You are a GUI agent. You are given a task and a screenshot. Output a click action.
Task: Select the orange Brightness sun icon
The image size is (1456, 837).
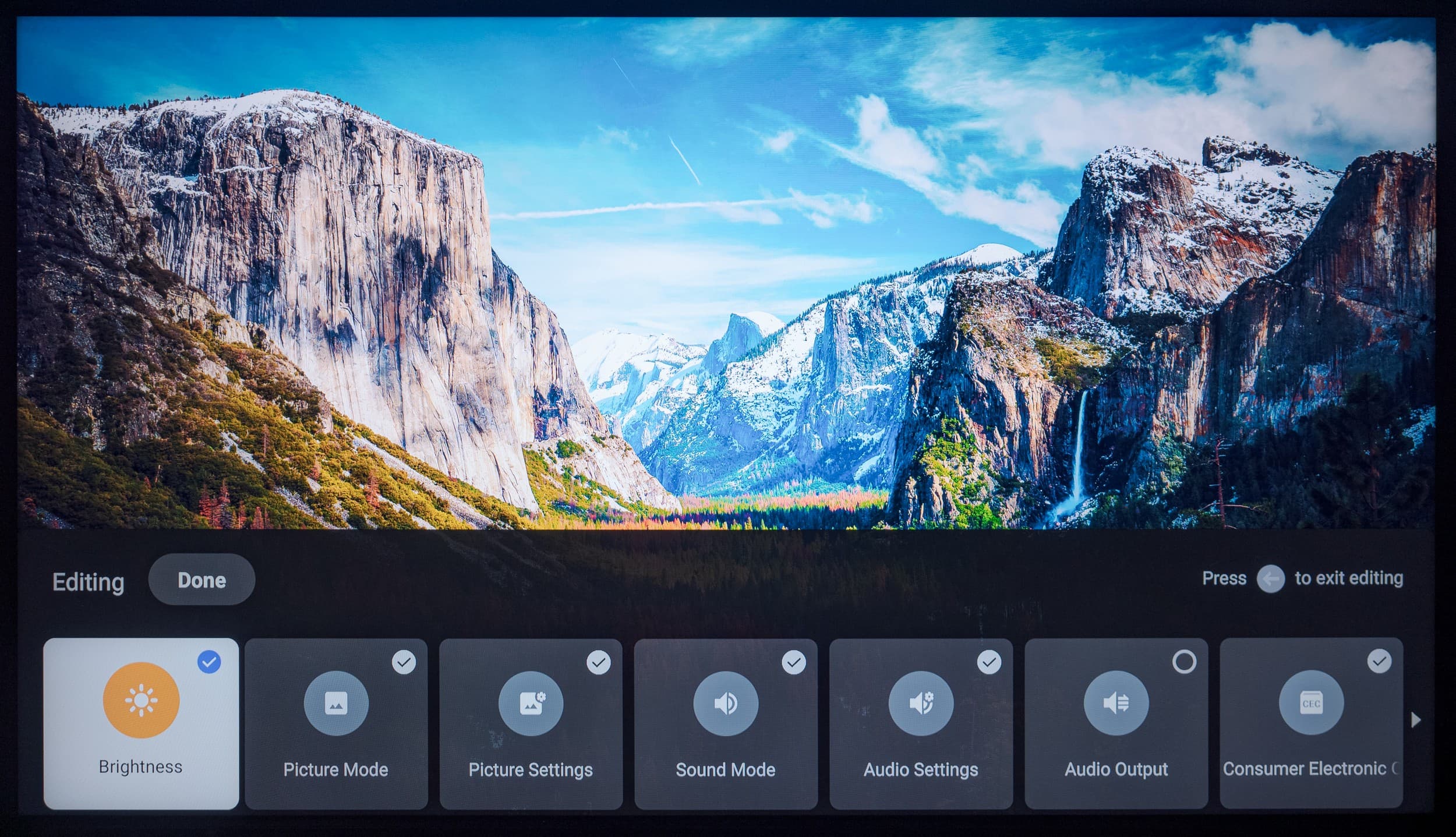141,700
